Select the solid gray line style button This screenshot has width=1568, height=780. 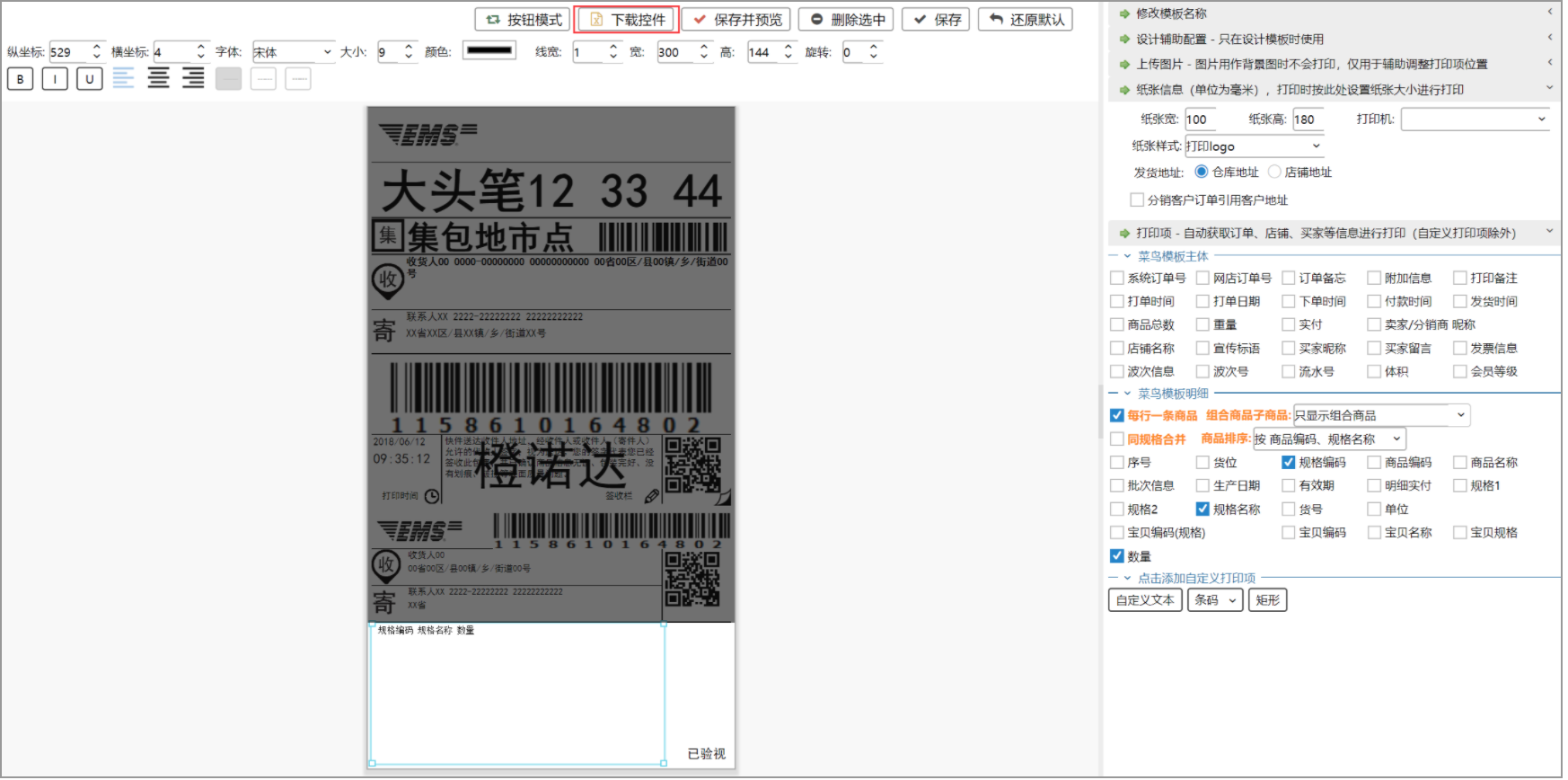pos(229,79)
